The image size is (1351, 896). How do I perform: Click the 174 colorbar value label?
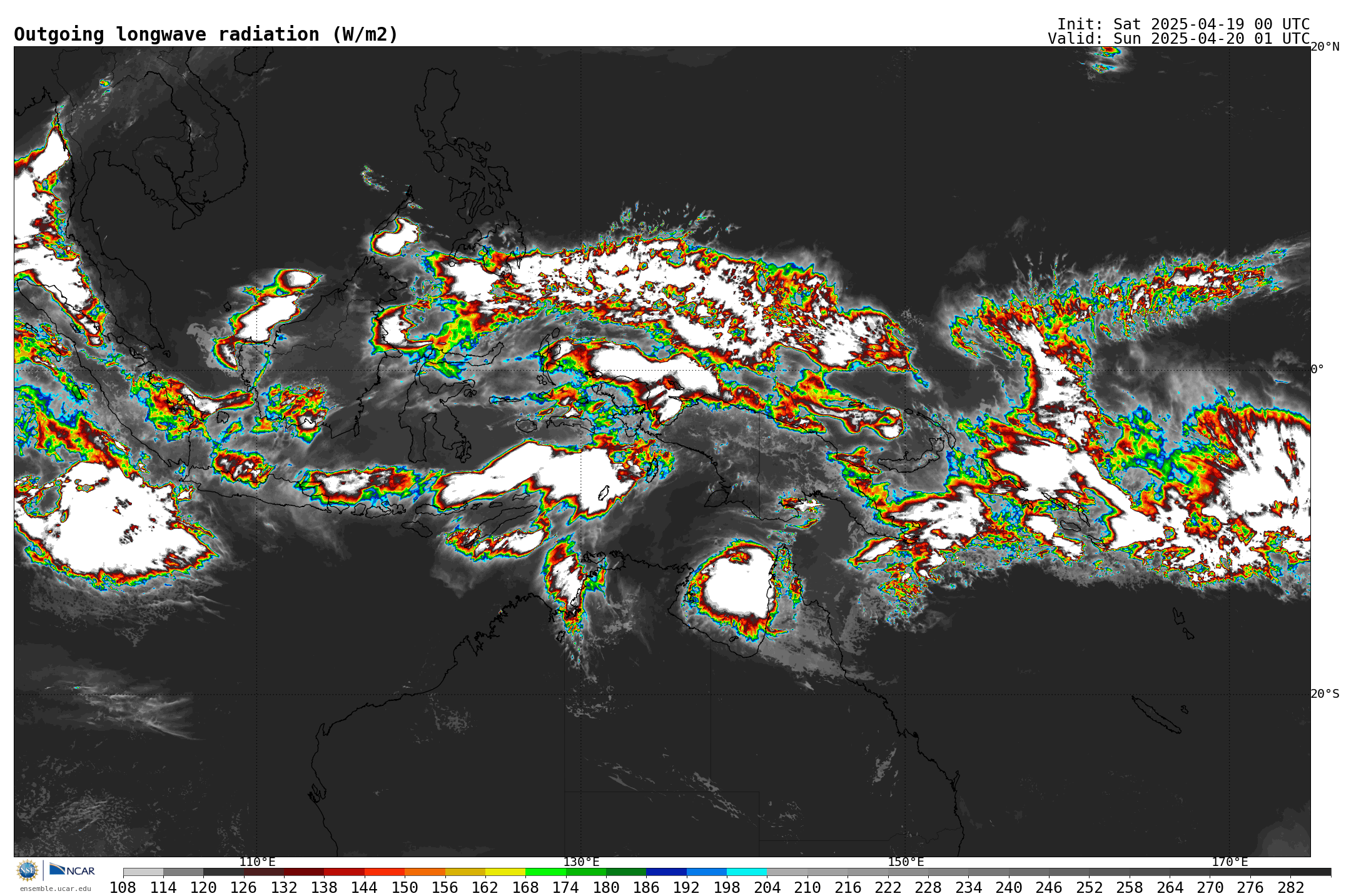(565, 887)
